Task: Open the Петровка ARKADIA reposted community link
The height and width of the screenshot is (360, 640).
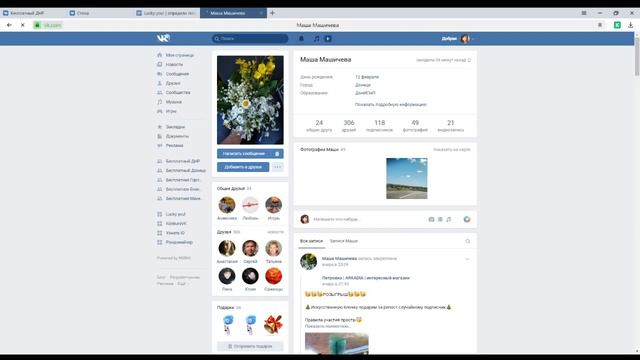Action: (366, 278)
